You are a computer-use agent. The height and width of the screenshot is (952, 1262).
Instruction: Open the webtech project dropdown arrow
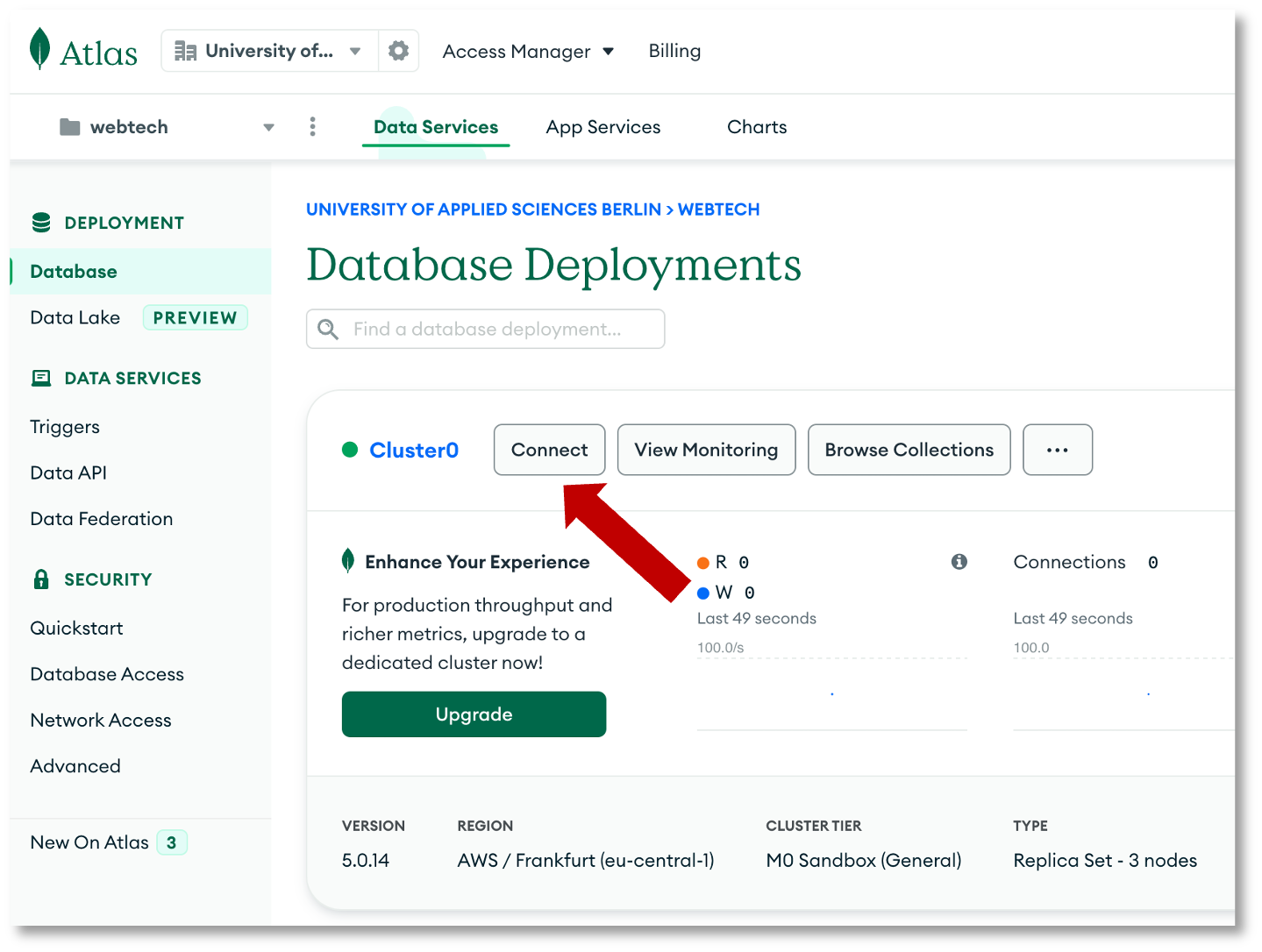tap(268, 127)
